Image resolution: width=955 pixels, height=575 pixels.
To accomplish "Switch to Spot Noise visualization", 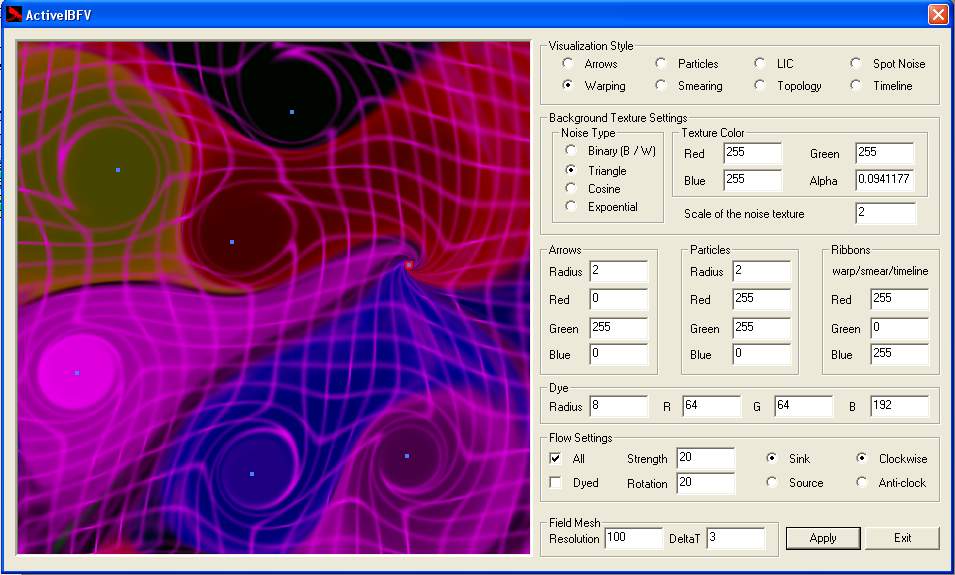I will tap(856, 64).
